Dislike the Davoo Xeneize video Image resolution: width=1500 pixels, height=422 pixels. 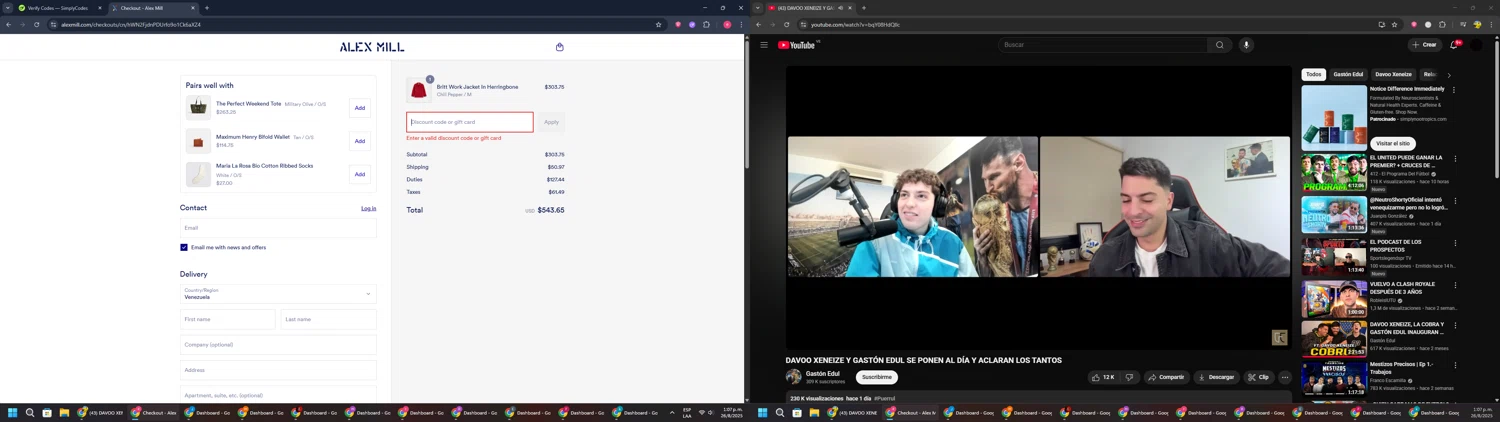point(1129,377)
